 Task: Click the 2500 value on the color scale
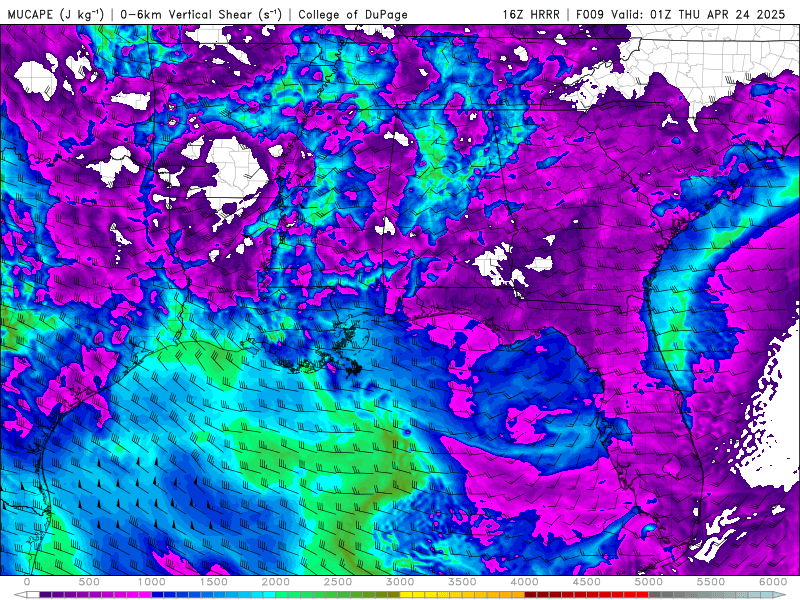tap(338, 582)
